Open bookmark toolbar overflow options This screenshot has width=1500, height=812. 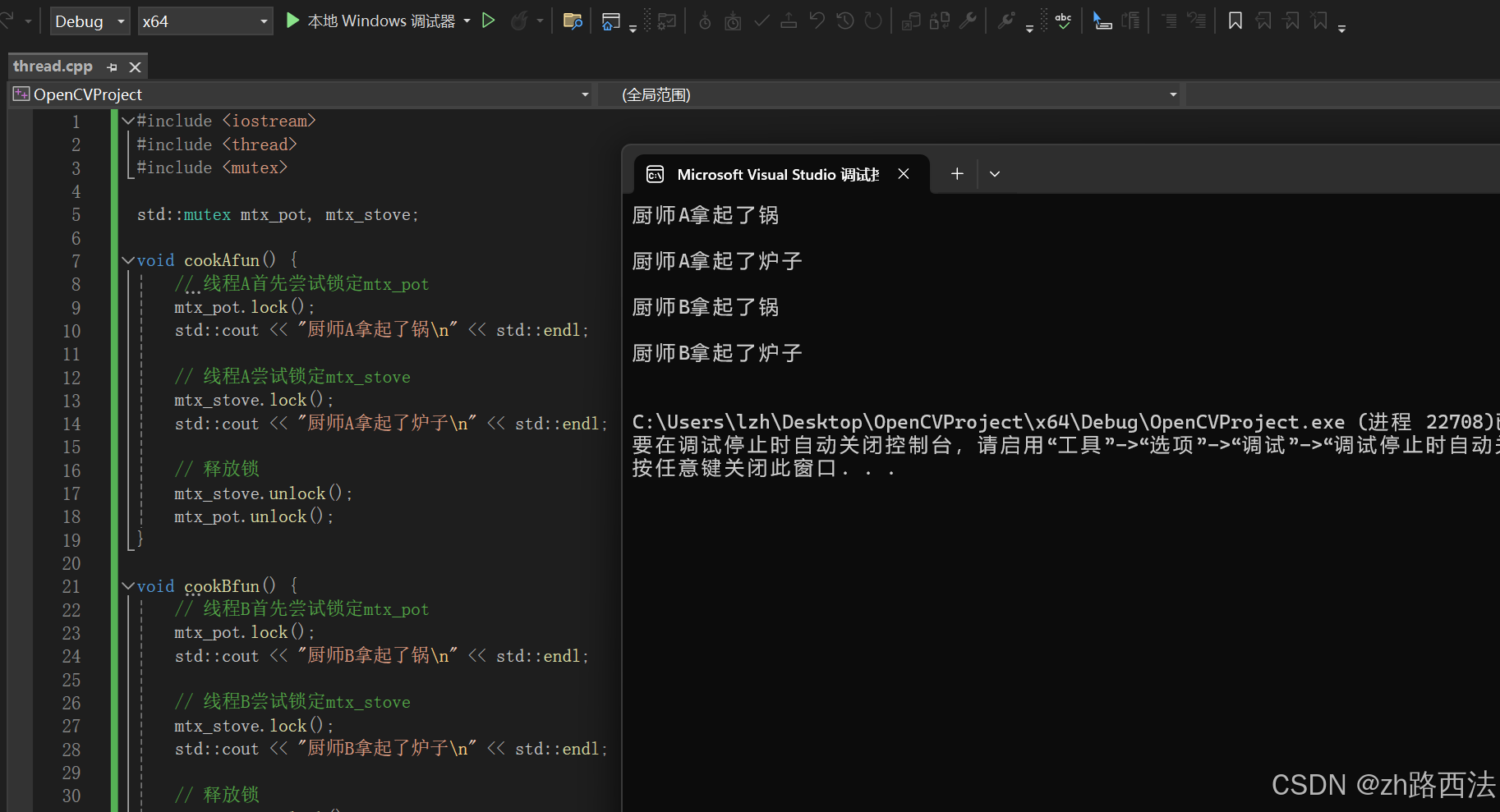pos(1341,28)
